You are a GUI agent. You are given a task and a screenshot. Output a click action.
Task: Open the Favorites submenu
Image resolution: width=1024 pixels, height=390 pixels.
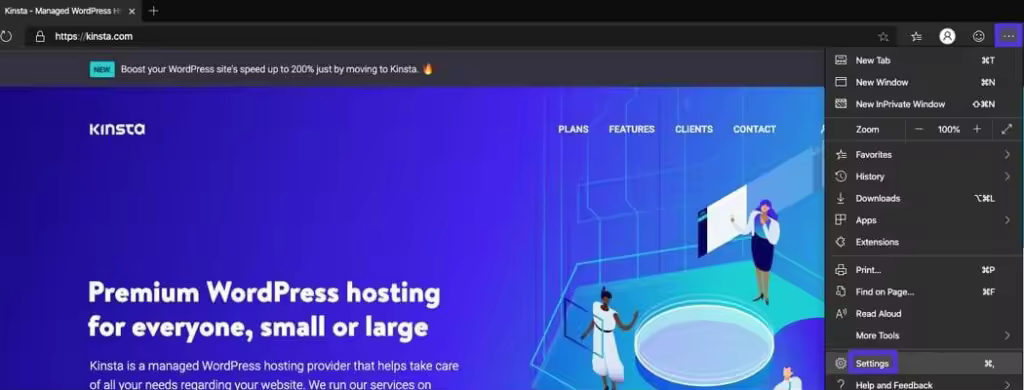pyautogui.click(x=924, y=155)
